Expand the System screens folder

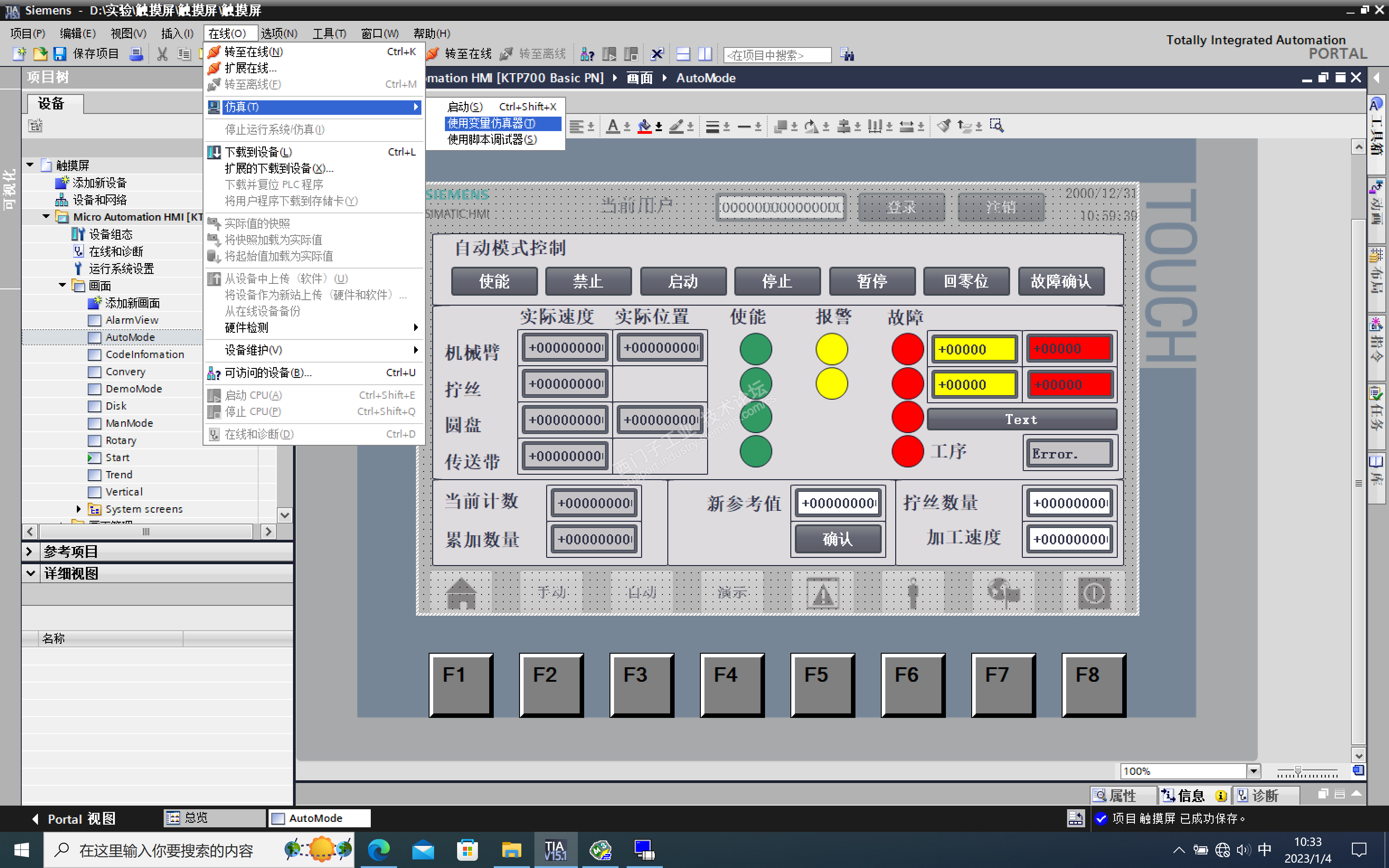[x=79, y=509]
